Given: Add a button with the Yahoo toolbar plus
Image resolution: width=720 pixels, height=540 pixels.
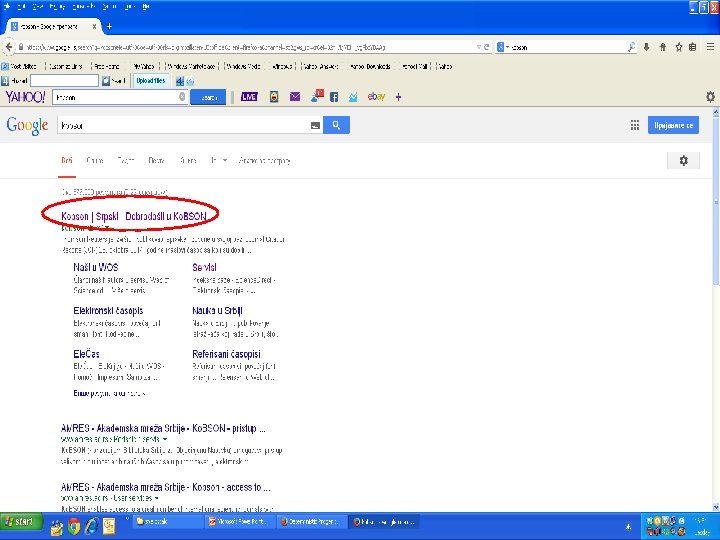Looking at the screenshot, I should tap(399, 97).
